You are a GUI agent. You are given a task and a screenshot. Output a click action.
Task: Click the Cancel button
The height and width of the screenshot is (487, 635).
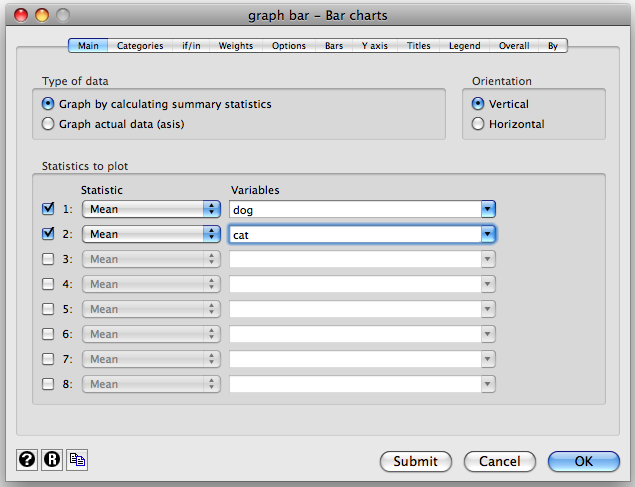click(x=500, y=461)
